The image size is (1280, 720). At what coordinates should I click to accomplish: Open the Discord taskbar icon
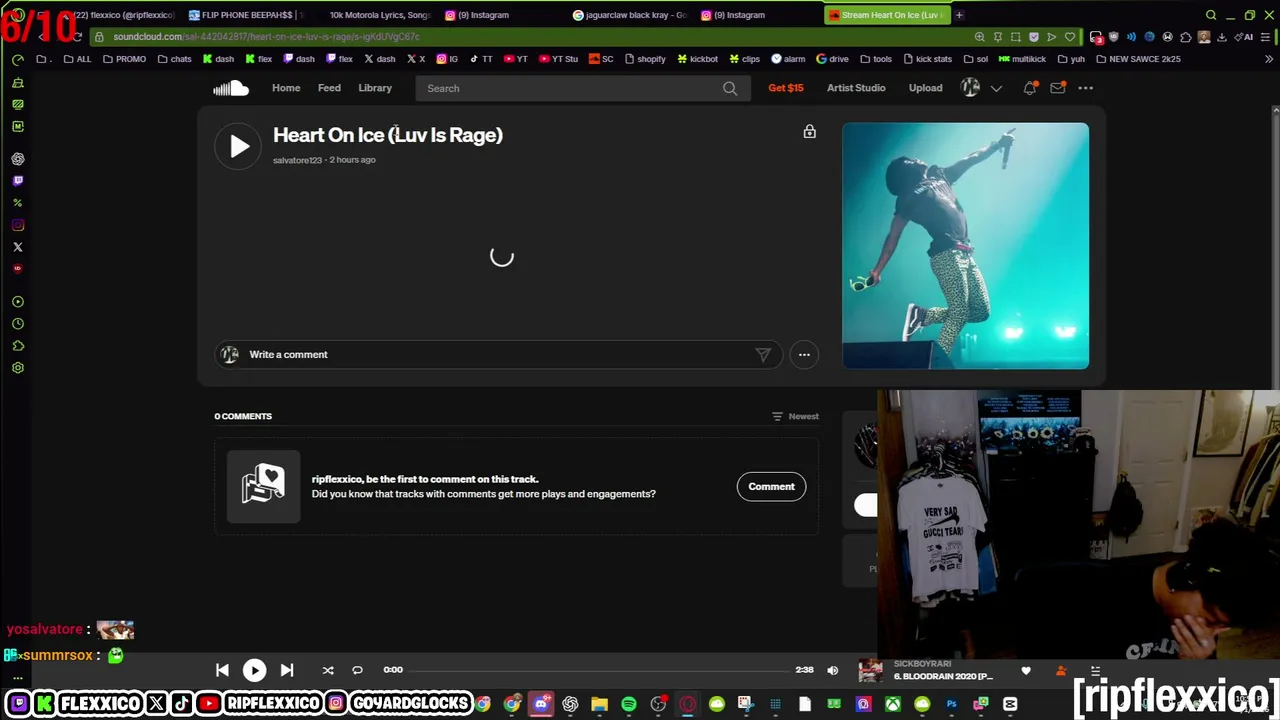(541, 704)
